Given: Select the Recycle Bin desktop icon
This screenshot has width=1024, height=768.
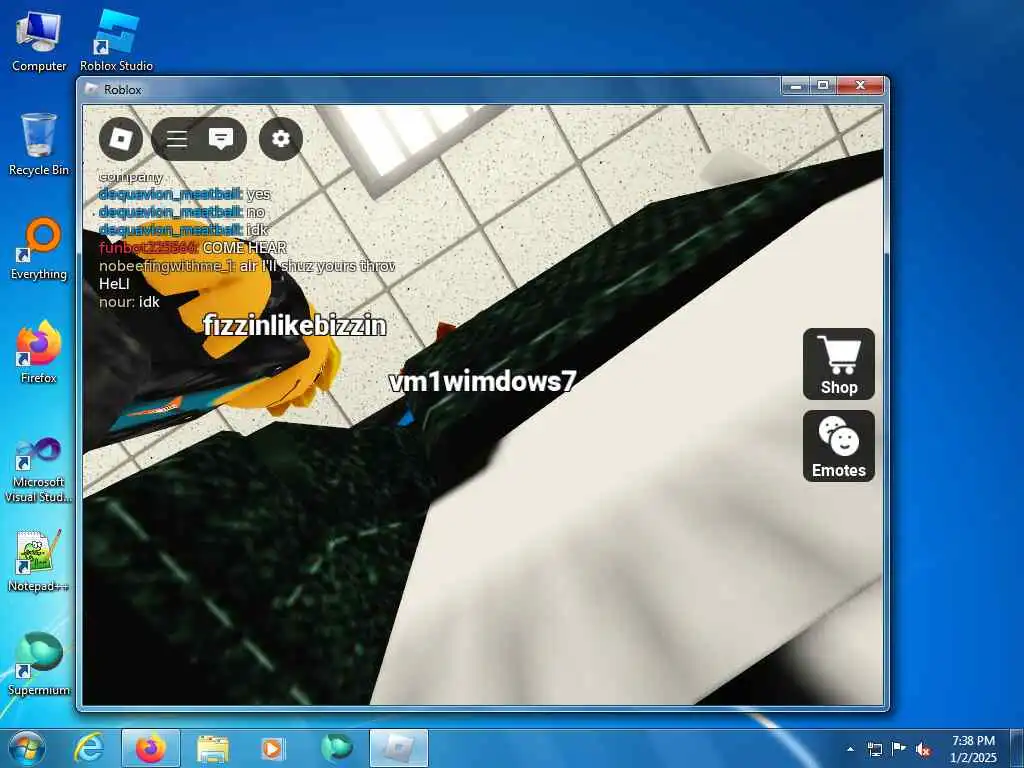Looking at the screenshot, I should tap(39, 144).
